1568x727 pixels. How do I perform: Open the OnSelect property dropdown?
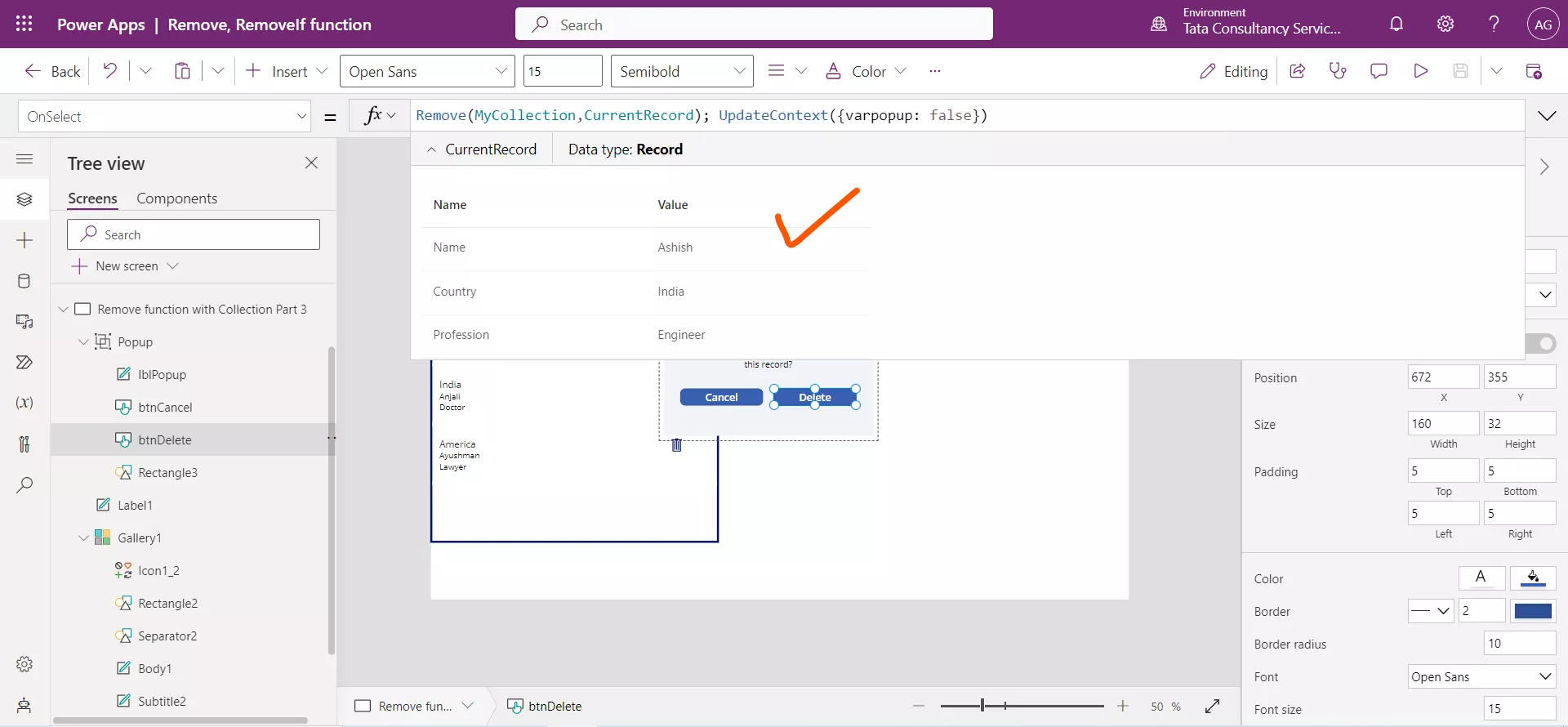[x=301, y=116]
